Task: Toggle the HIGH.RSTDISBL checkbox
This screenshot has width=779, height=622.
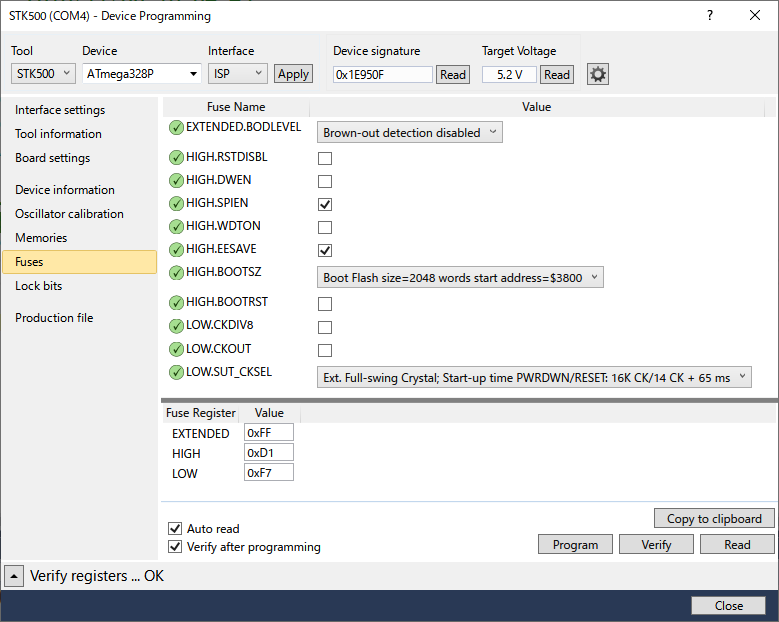Action: (x=325, y=158)
